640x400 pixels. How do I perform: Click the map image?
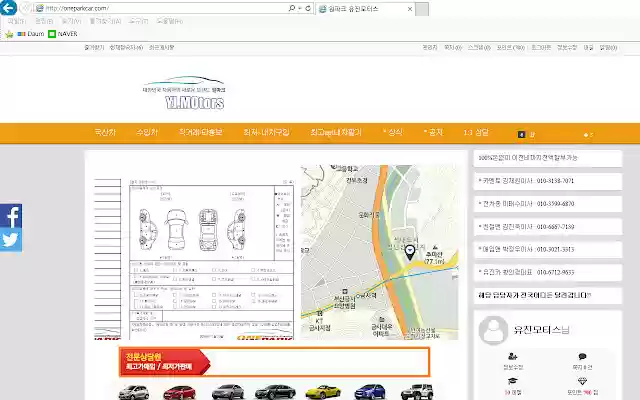pyautogui.click(x=380, y=252)
